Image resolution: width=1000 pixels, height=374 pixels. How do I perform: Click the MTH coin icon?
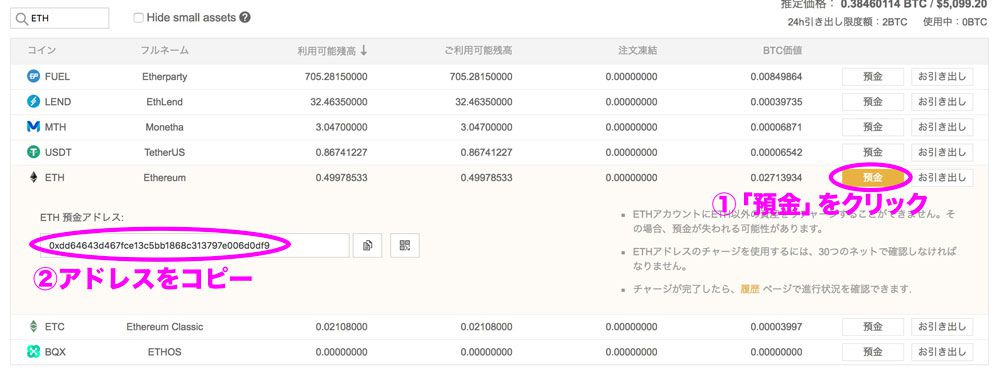(34, 127)
